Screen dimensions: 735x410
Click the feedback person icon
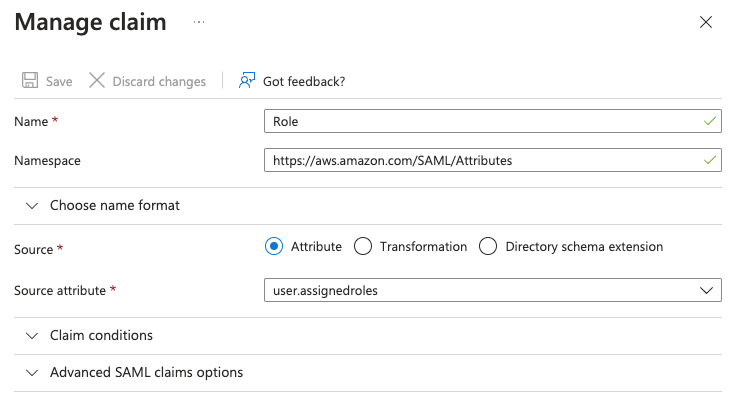tap(247, 81)
